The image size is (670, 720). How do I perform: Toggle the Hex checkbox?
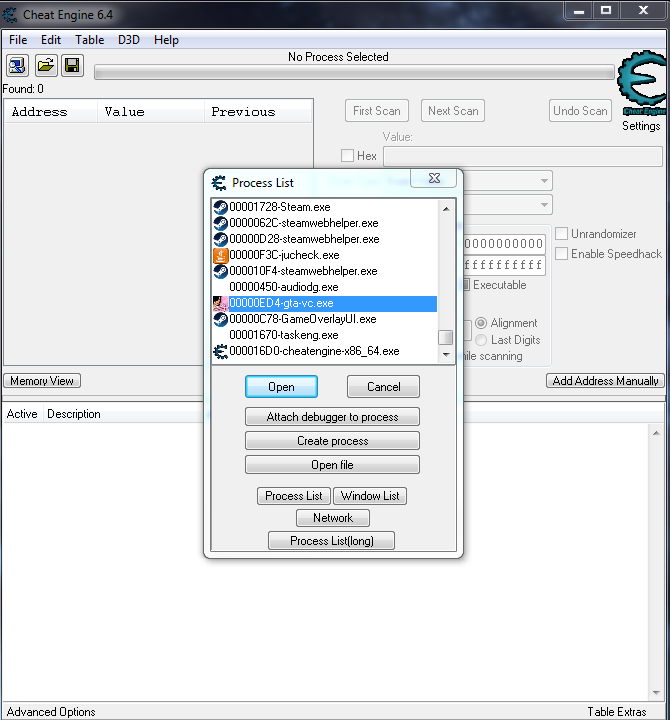[x=347, y=156]
